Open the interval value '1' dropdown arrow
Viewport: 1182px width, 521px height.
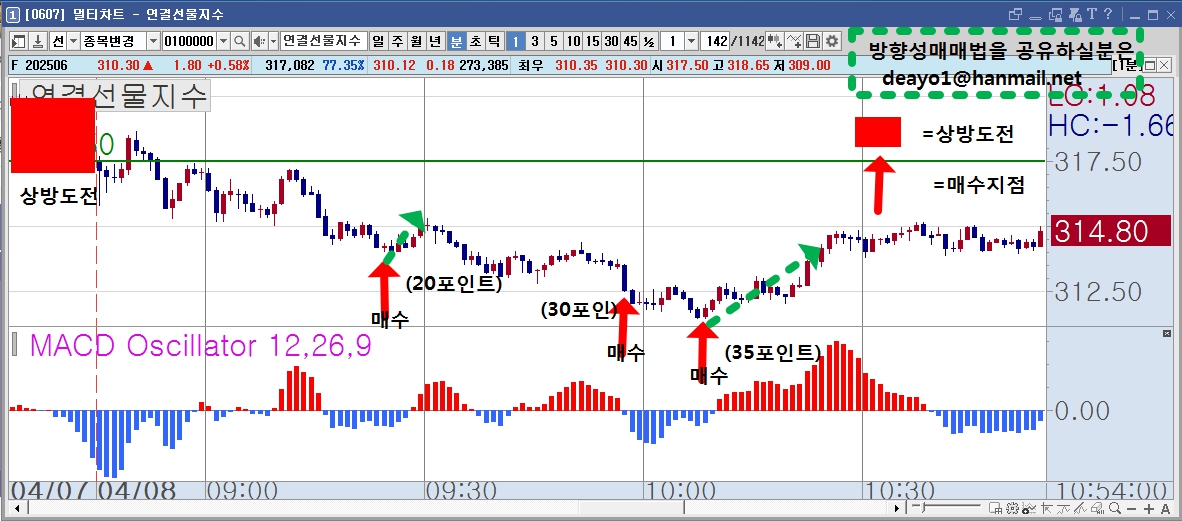[x=691, y=41]
